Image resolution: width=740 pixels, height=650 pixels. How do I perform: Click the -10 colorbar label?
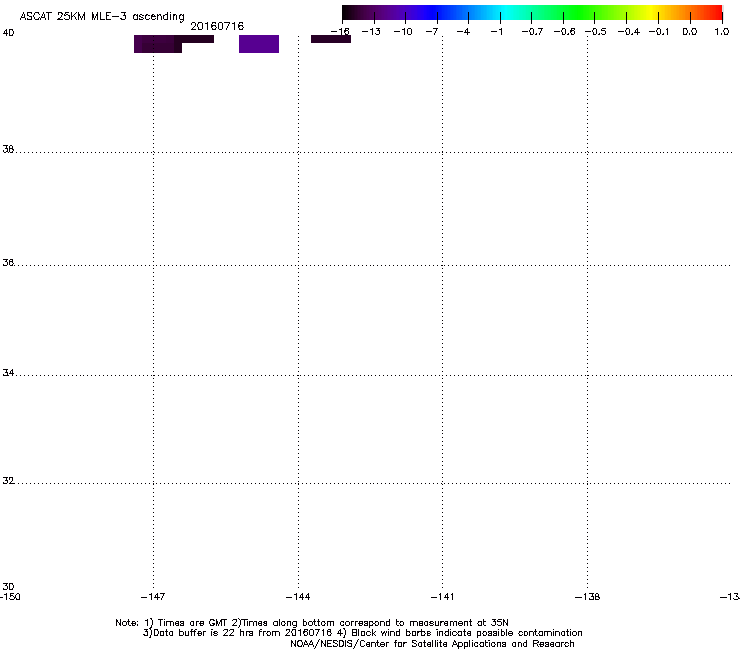(403, 32)
